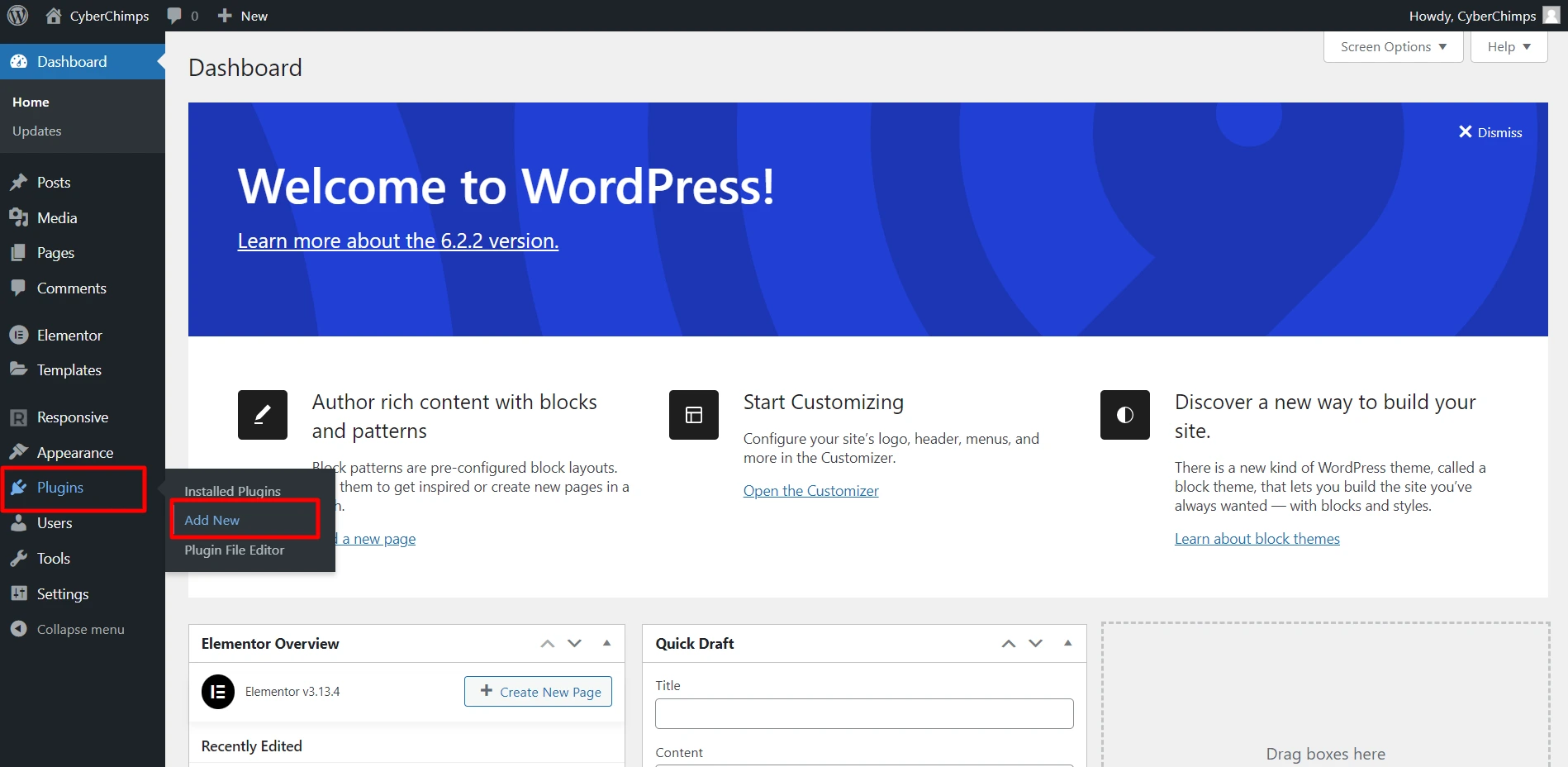Open the Screen Options dropdown
The height and width of the screenshot is (767, 1568).
tap(1394, 47)
